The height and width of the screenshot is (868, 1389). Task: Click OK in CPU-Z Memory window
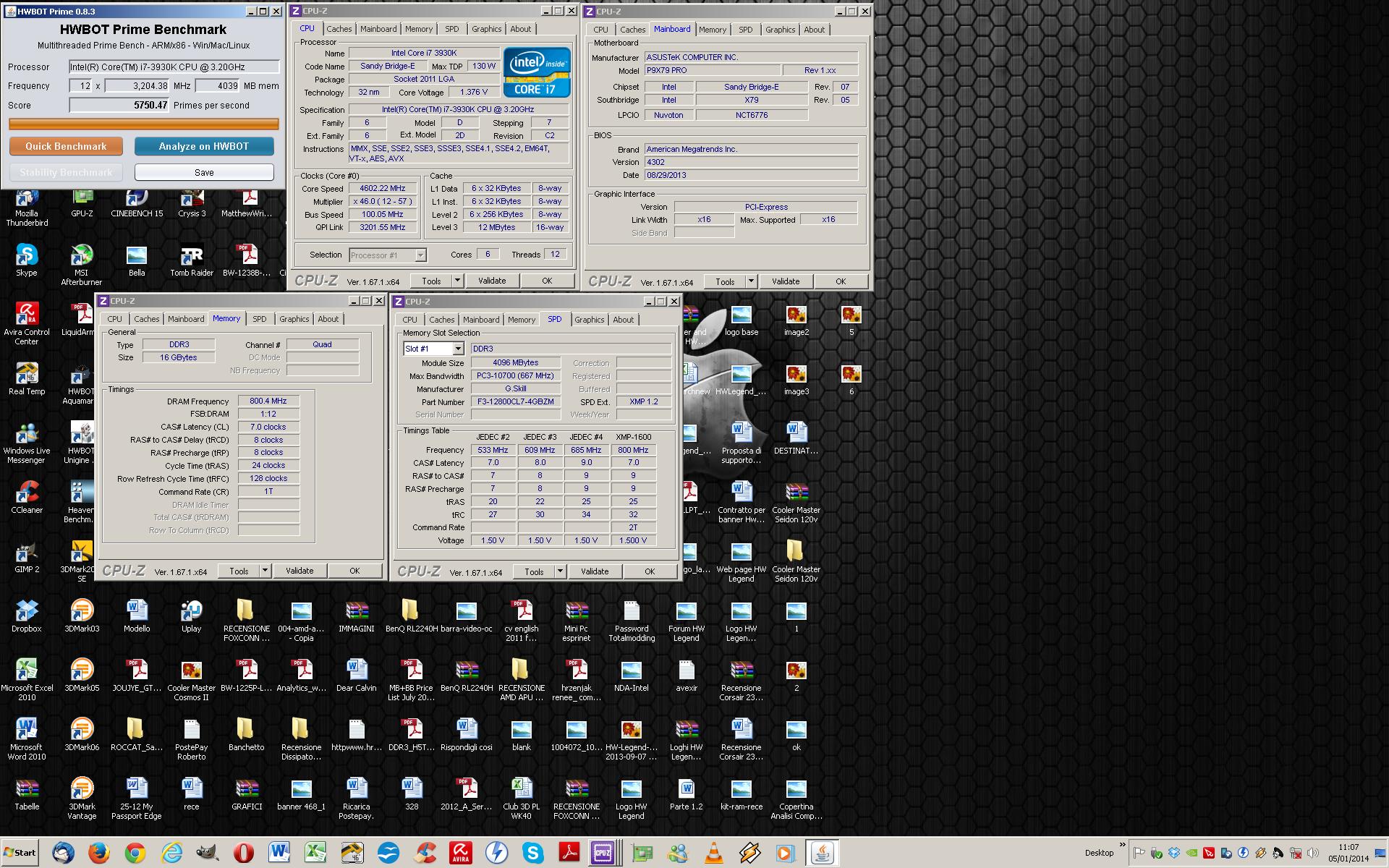pos(354,571)
